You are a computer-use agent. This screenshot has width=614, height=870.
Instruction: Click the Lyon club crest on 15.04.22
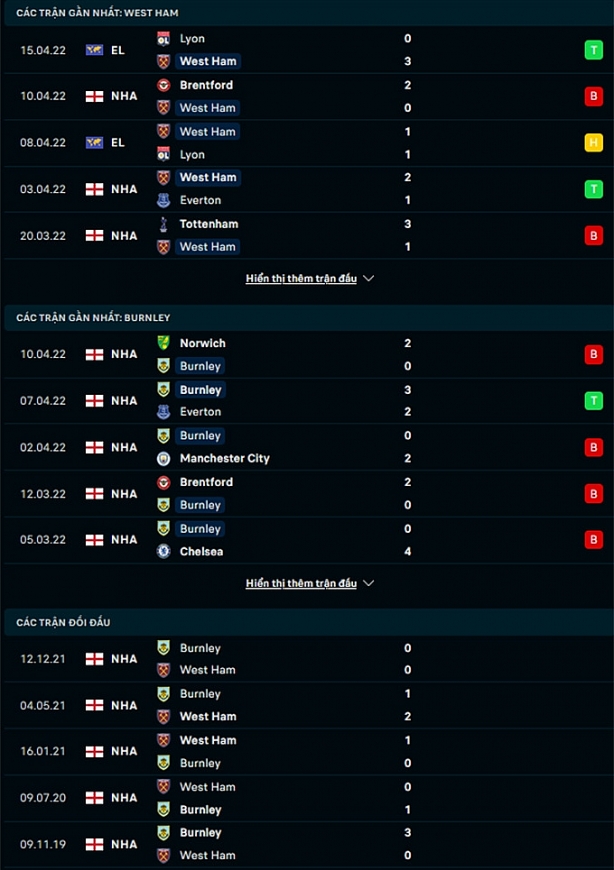pyautogui.click(x=164, y=39)
